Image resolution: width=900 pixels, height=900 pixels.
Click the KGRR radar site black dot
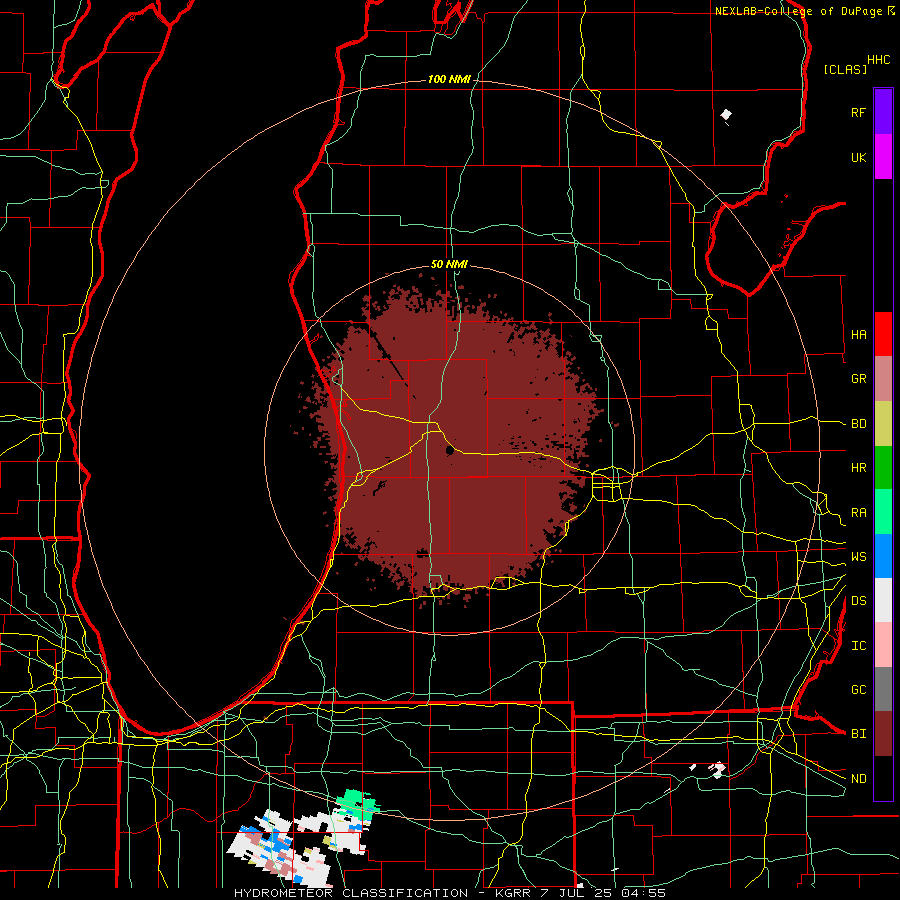click(450, 451)
